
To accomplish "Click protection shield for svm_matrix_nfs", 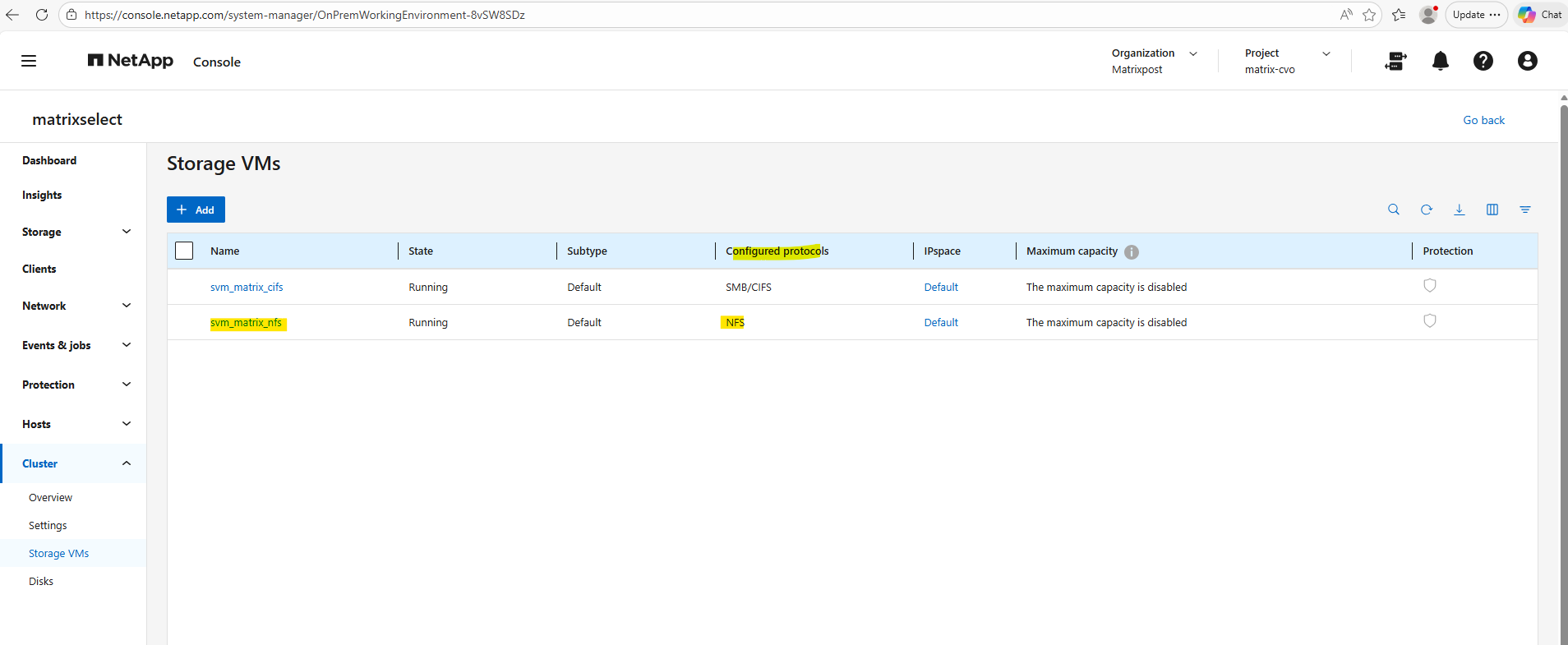I will 1430,321.
